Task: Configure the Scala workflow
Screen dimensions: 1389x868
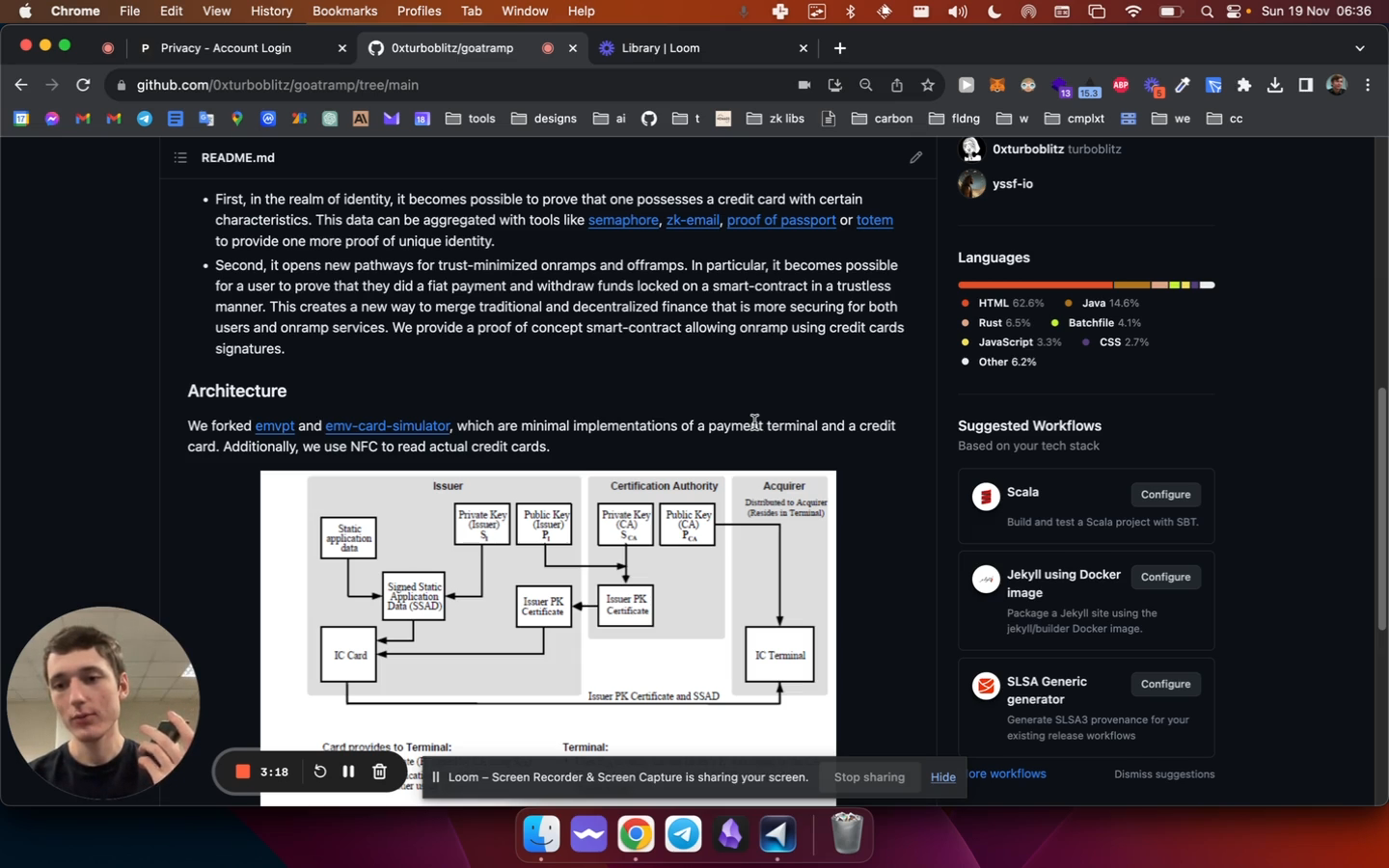Action: tap(1165, 495)
